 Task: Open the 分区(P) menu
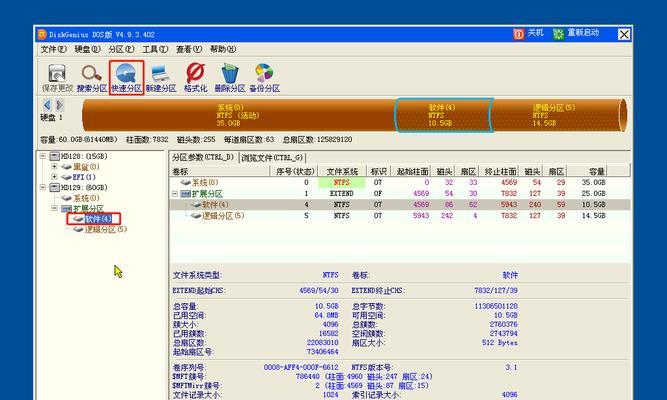(121, 49)
